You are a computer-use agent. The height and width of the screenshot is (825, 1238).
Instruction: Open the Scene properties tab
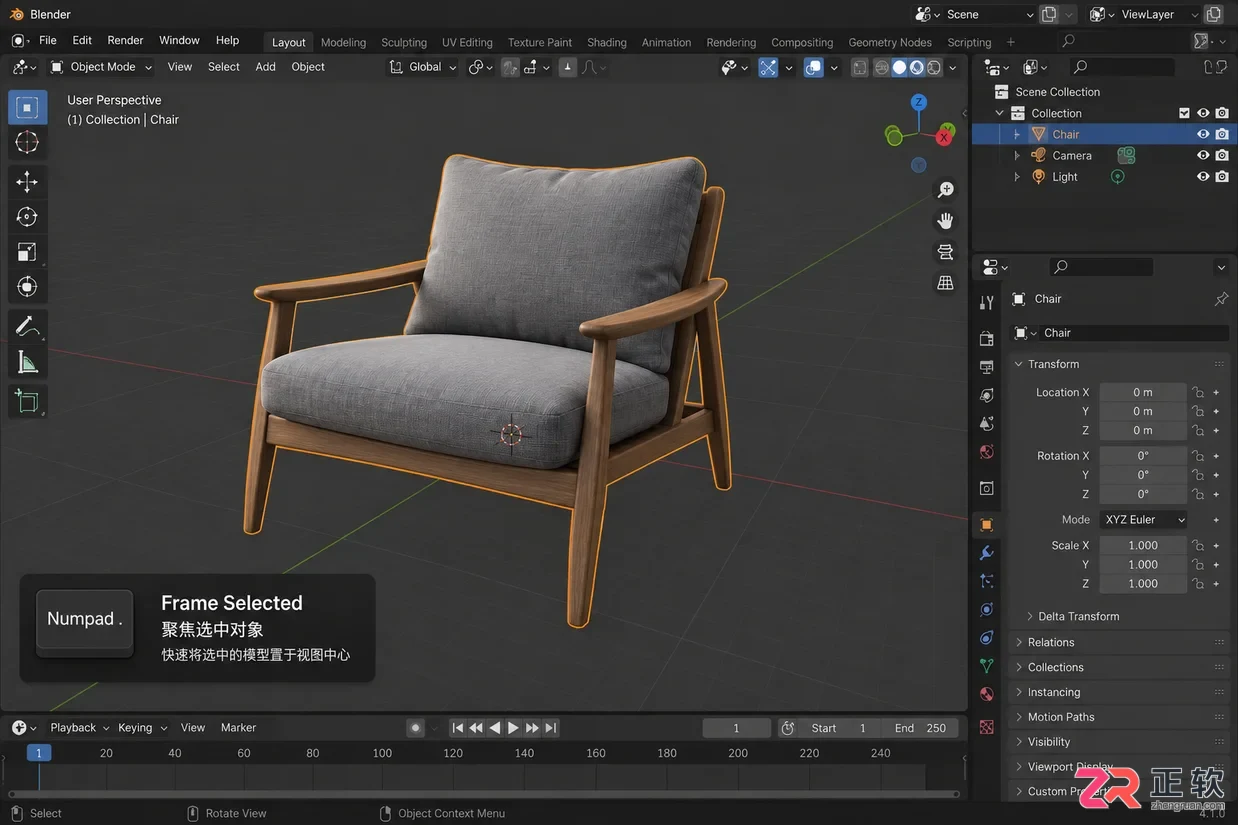[x=987, y=423]
